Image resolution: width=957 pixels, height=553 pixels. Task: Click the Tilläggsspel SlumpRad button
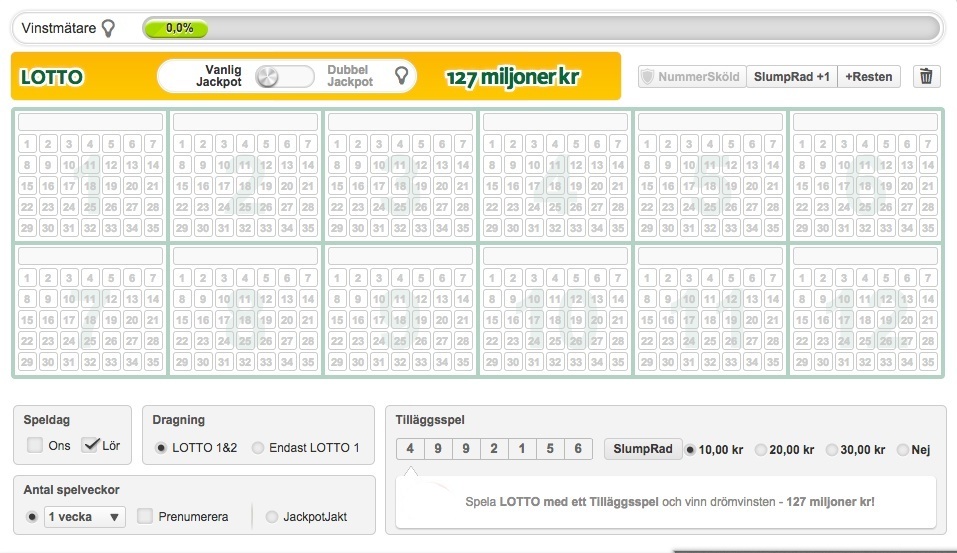(643, 449)
